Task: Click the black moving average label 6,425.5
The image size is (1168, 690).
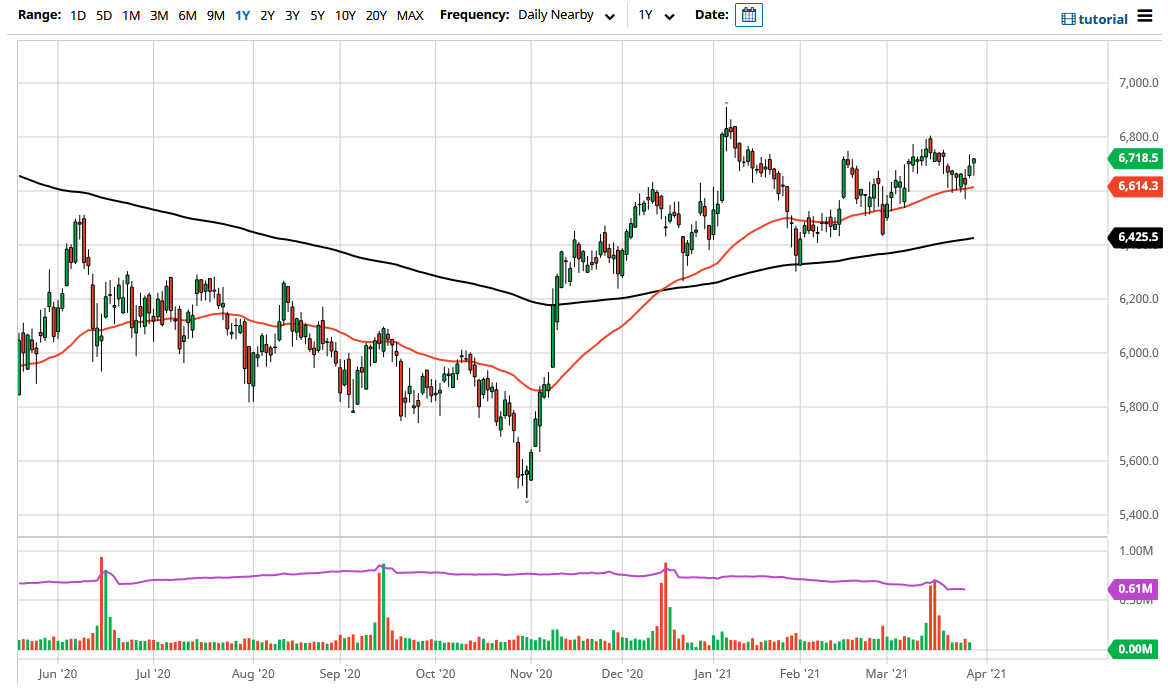Action: click(x=1136, y=237)
